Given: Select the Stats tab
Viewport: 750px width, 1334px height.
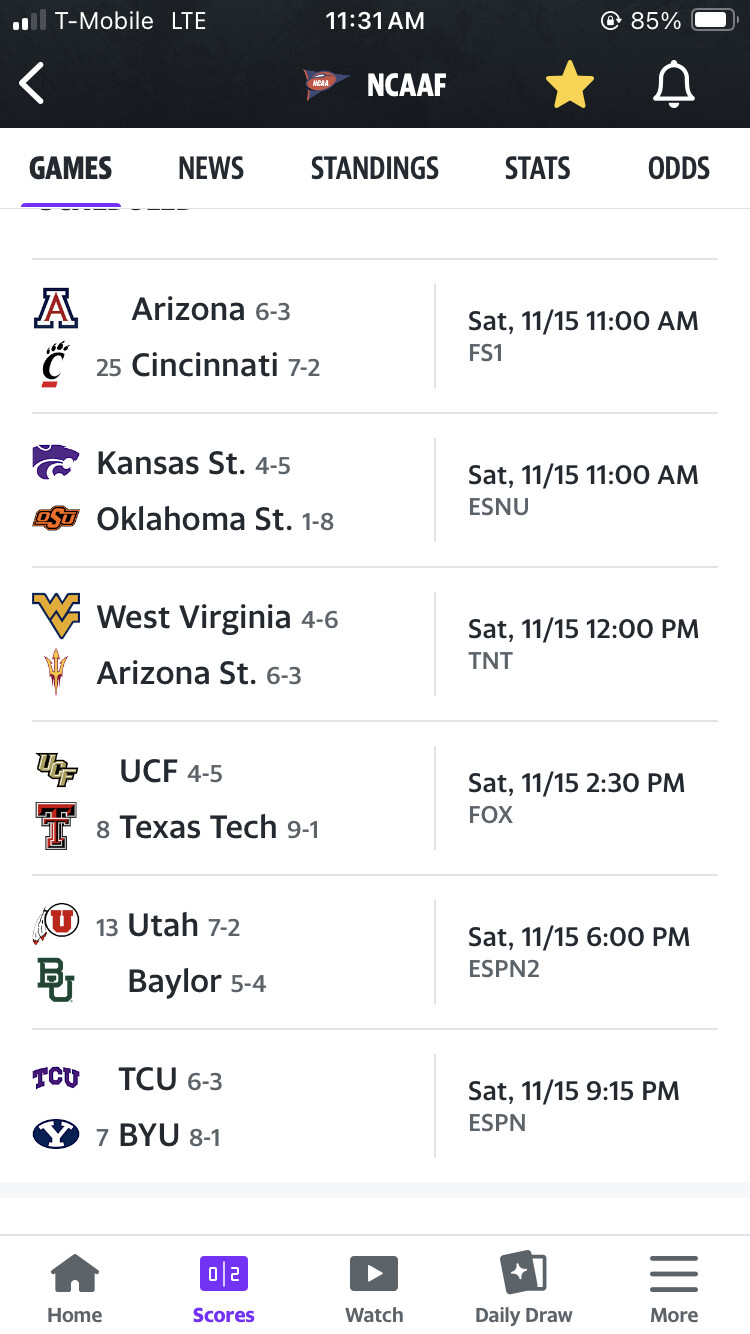Looking at the screenshot, I should click(x=537, y=168).
